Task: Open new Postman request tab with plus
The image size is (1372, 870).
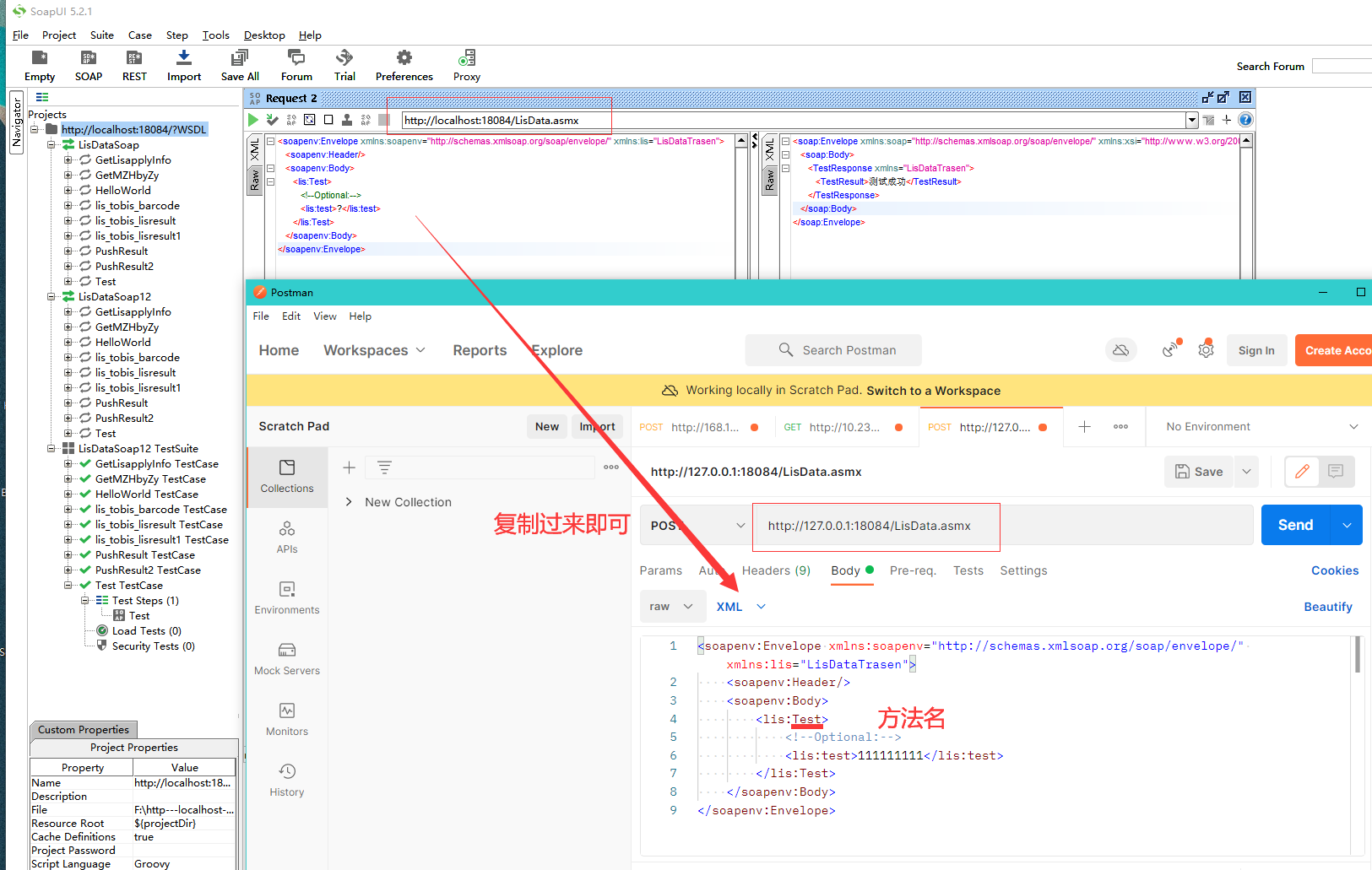Action: point(1085,427)
